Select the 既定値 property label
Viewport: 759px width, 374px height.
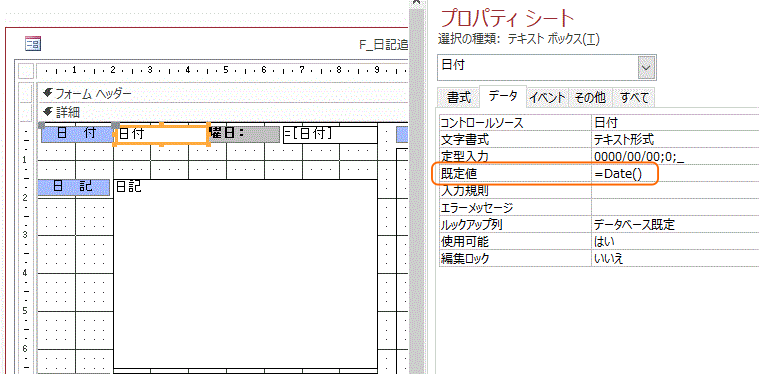coord(515,174)
